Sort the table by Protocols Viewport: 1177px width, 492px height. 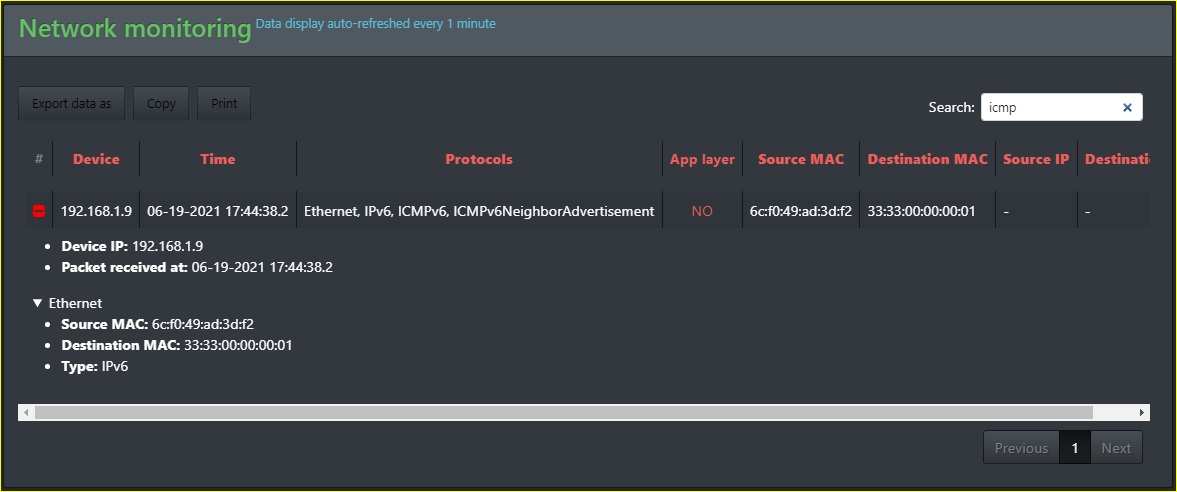(x=479, y=159)
